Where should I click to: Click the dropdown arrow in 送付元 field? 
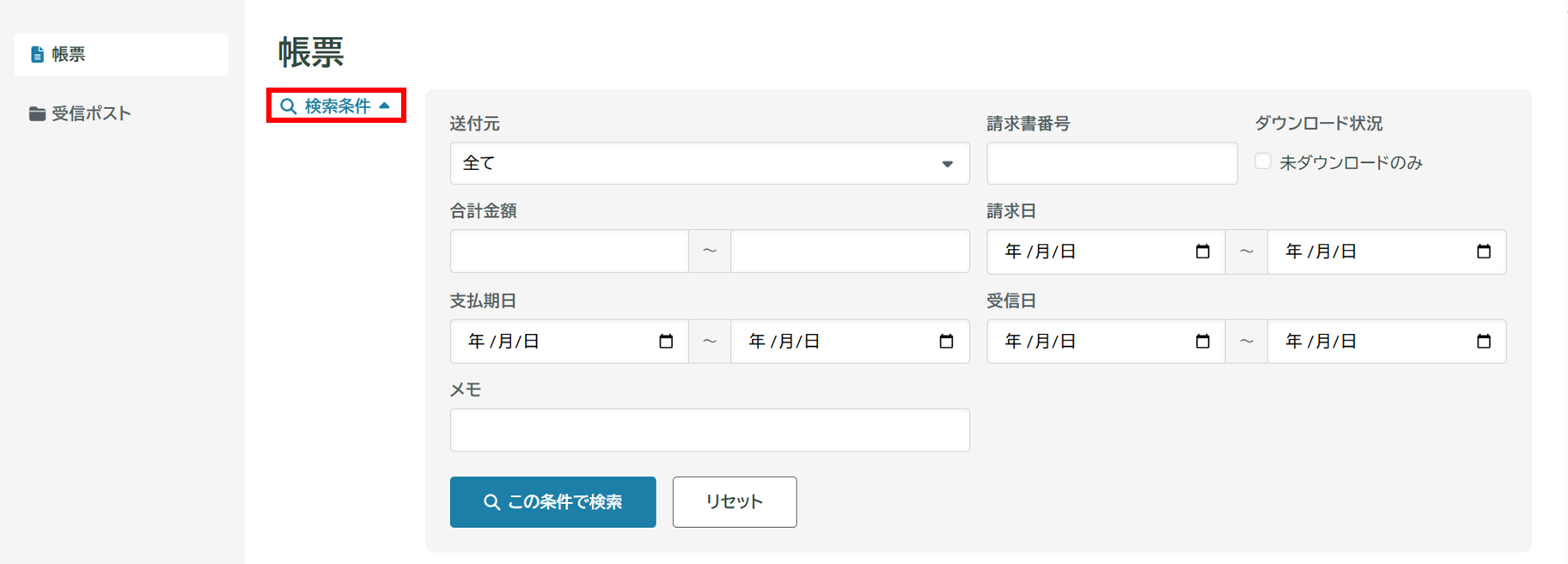click(947, 164)
